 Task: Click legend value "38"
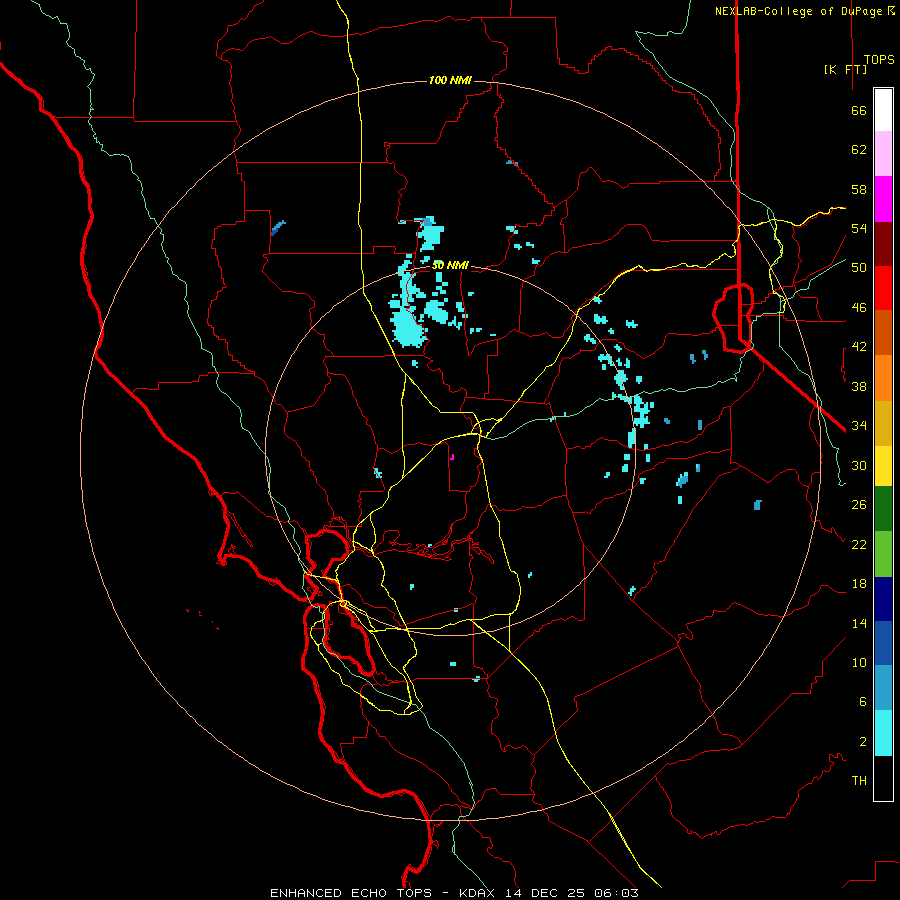coord(859,386)
